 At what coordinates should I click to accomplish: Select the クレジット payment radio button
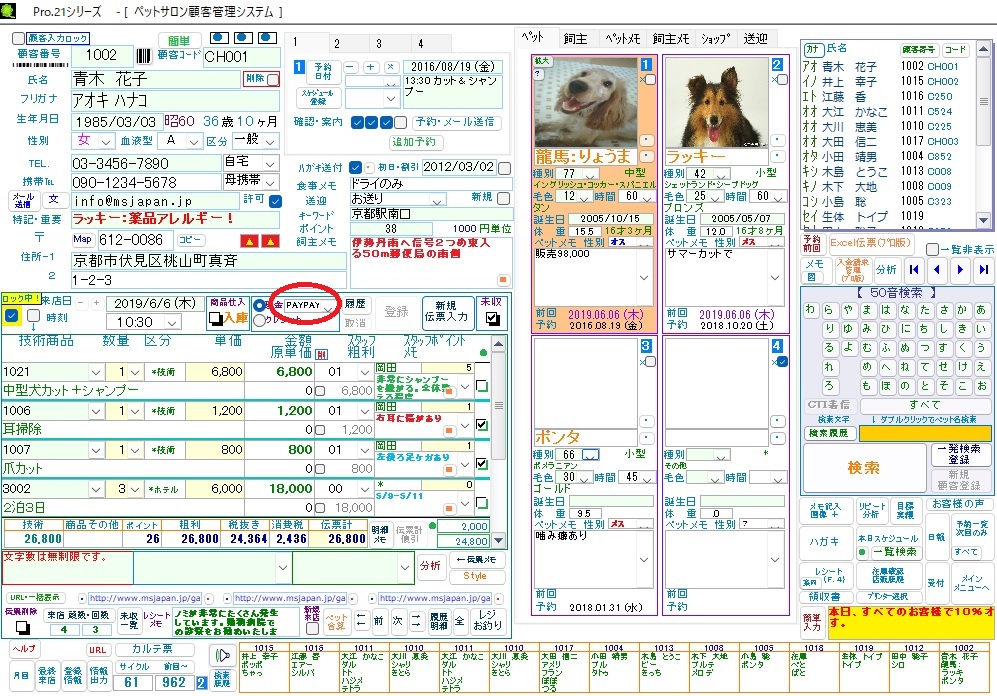click(259, 321)
